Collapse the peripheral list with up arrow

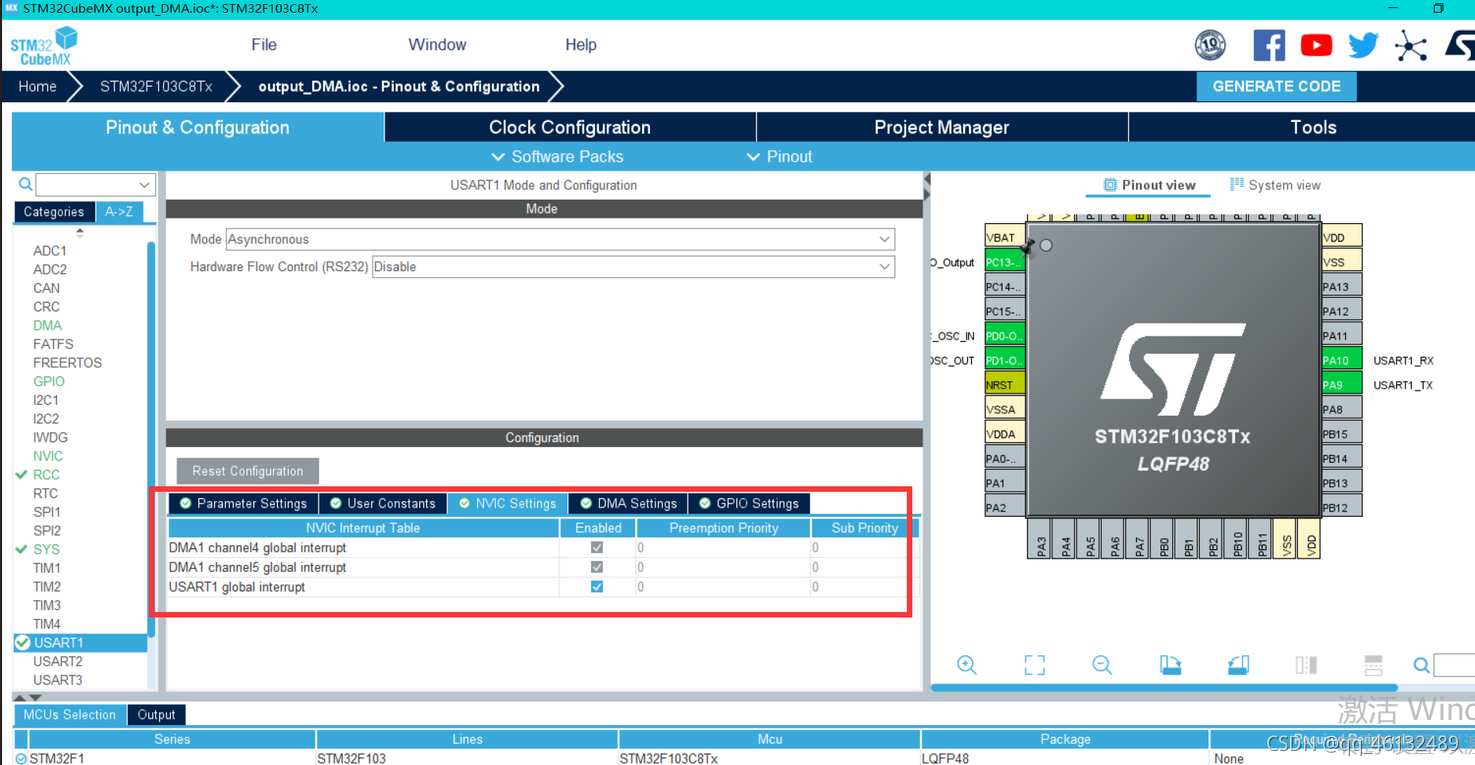80,233
